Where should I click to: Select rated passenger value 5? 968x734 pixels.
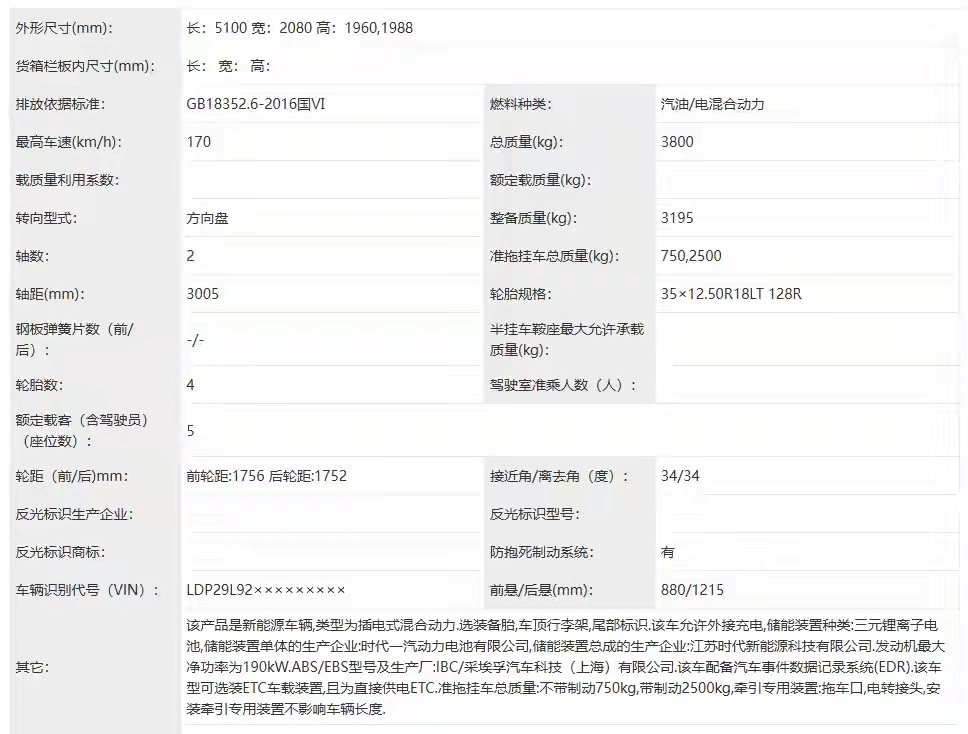tap(190, 431)
